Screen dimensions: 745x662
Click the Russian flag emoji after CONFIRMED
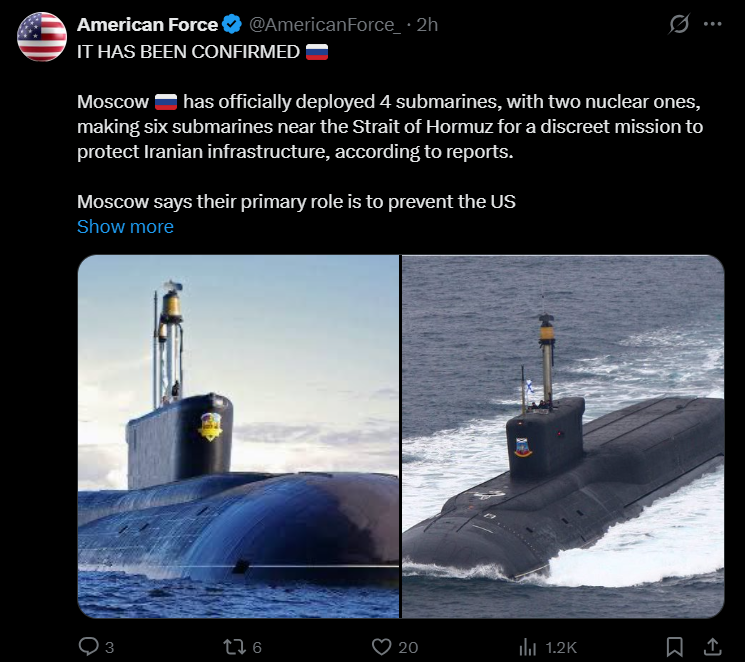tap(317, 51)
